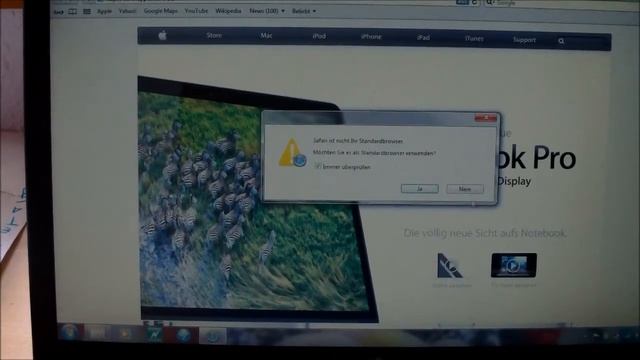Click the blue globe icon on the taskbar
The width and height of the screenshot is (640, 360).
(x=184, y=335)
